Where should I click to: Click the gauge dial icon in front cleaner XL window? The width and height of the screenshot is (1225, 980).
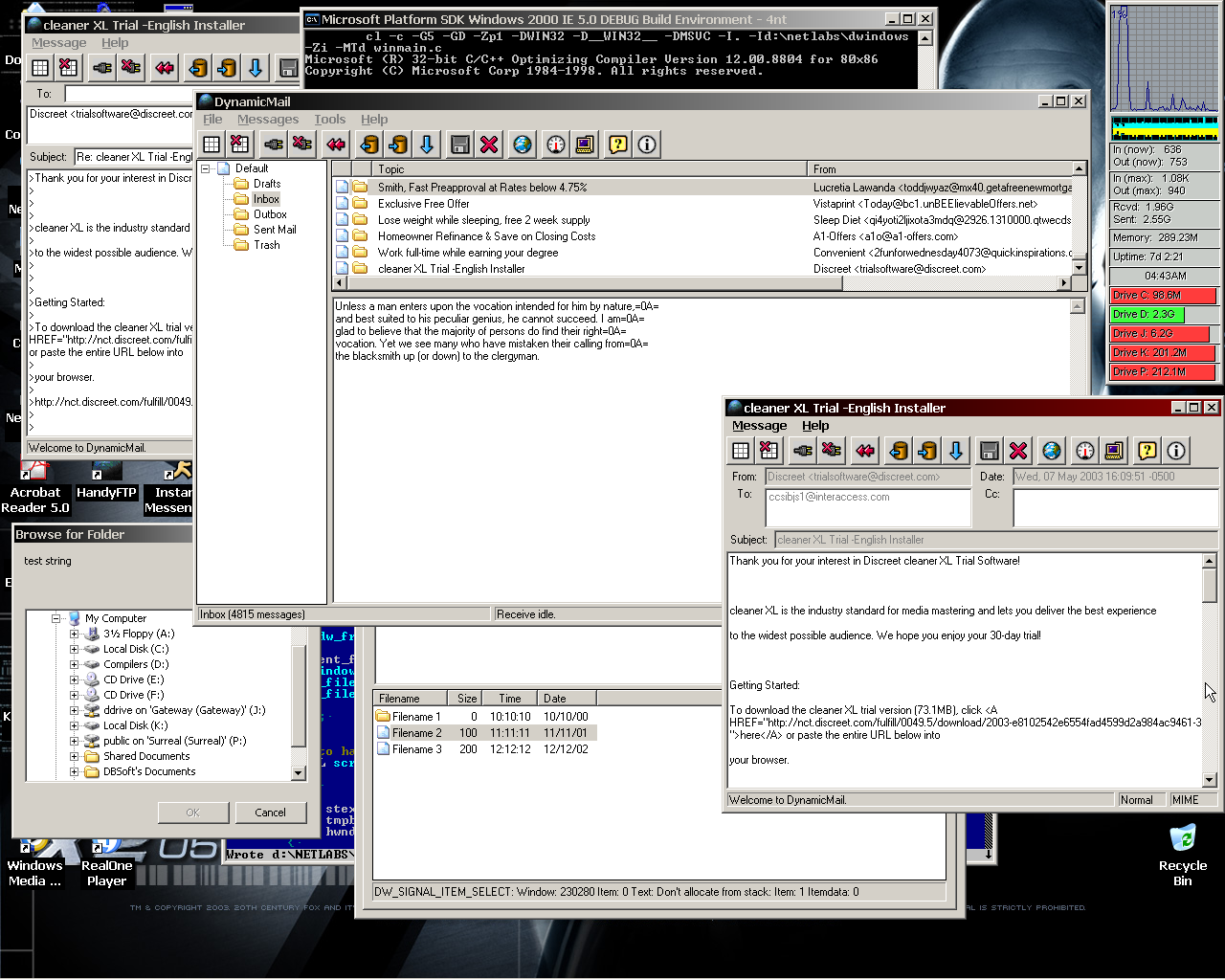pyautogui.click(x=1085, y=451)
